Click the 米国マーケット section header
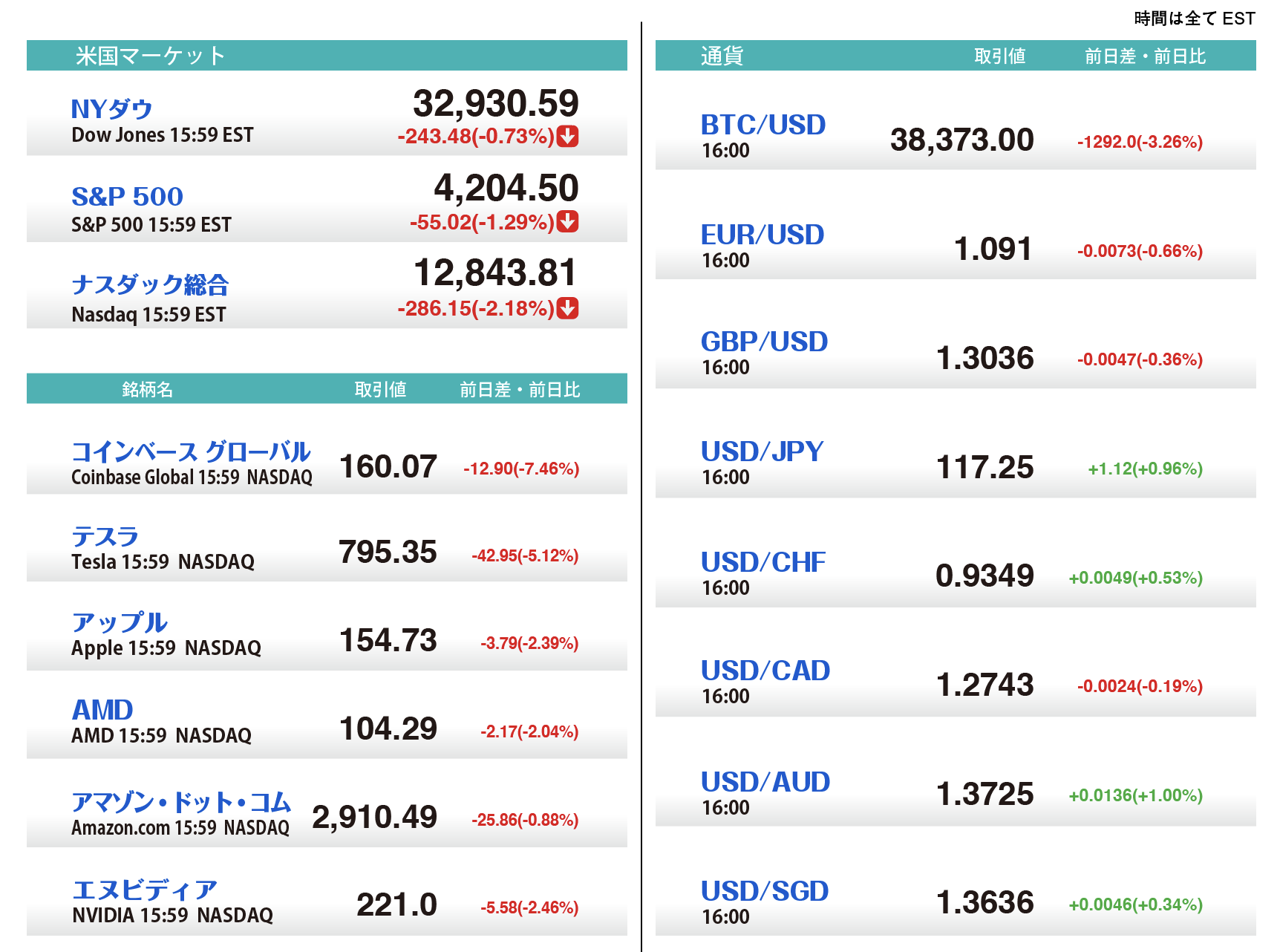 151,56
